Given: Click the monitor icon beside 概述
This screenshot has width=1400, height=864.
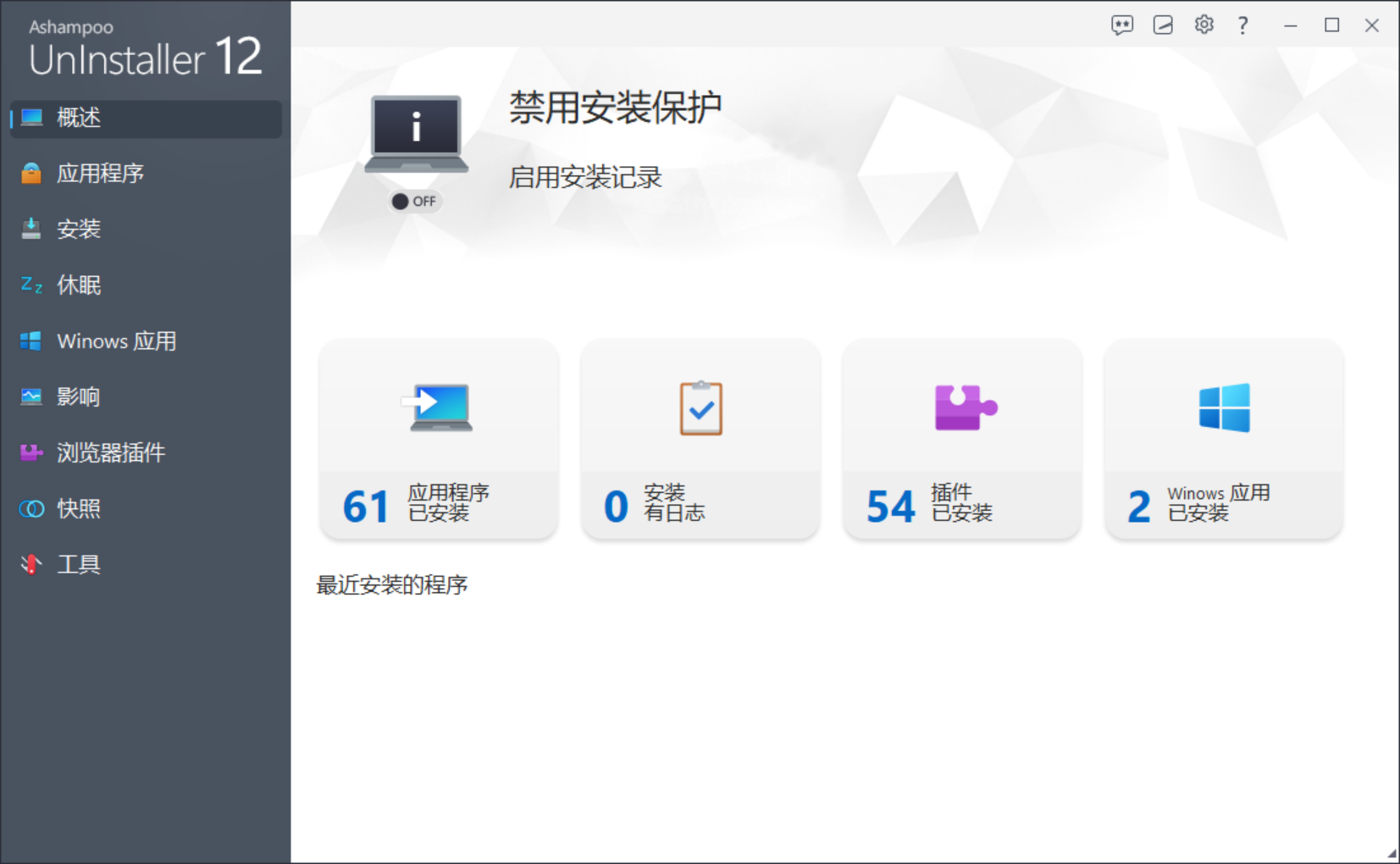Looking at the screenshot, I should point(31,118).
